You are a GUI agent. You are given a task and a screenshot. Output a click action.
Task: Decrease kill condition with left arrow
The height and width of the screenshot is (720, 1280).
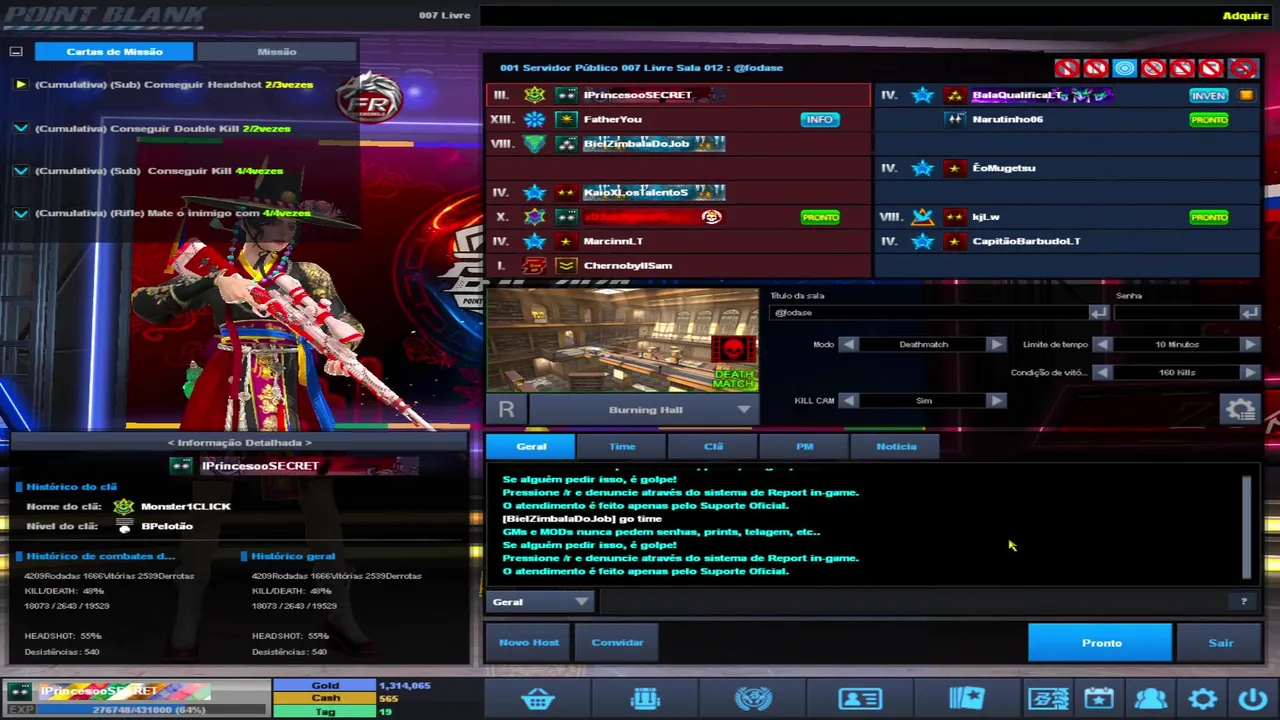[x=1101, y=372]
